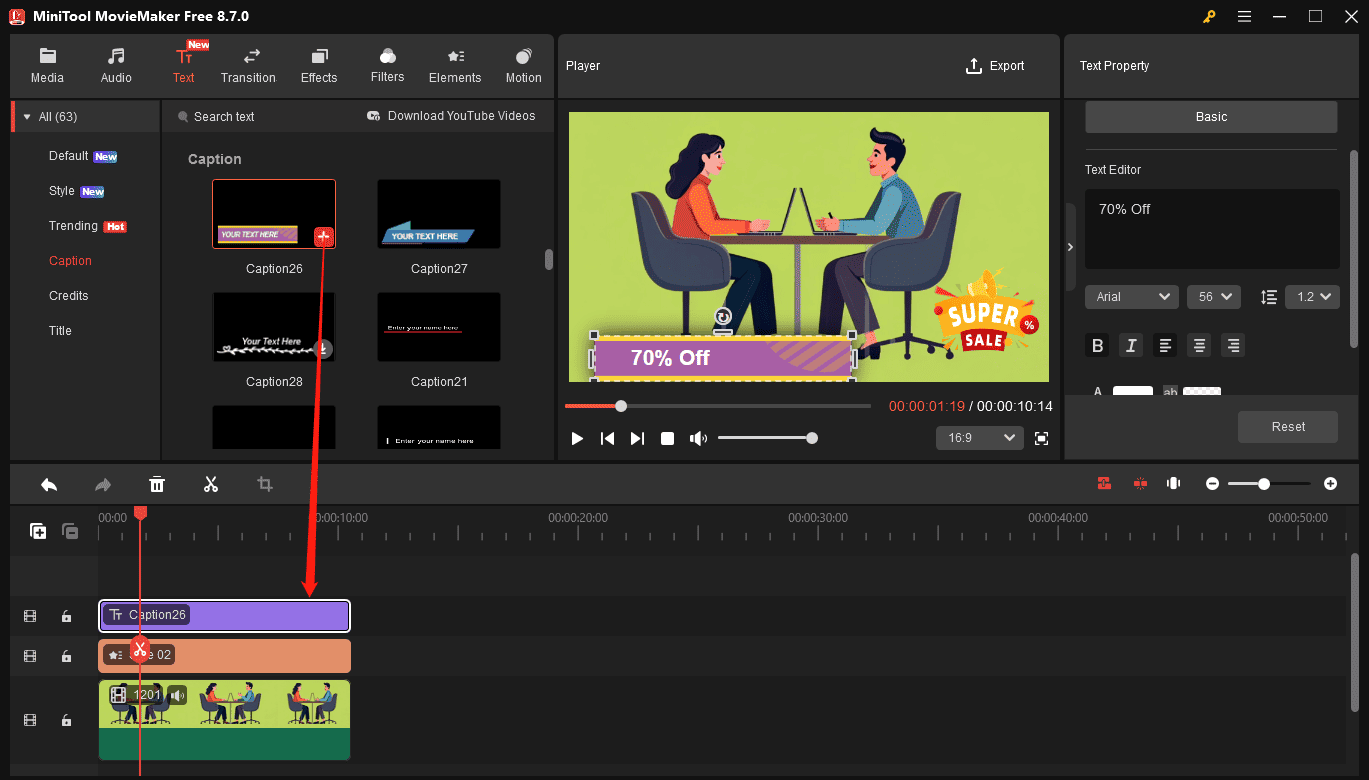Click the auto-fit timeline zoom icon
The image size is (1369, 780).
1174,483
